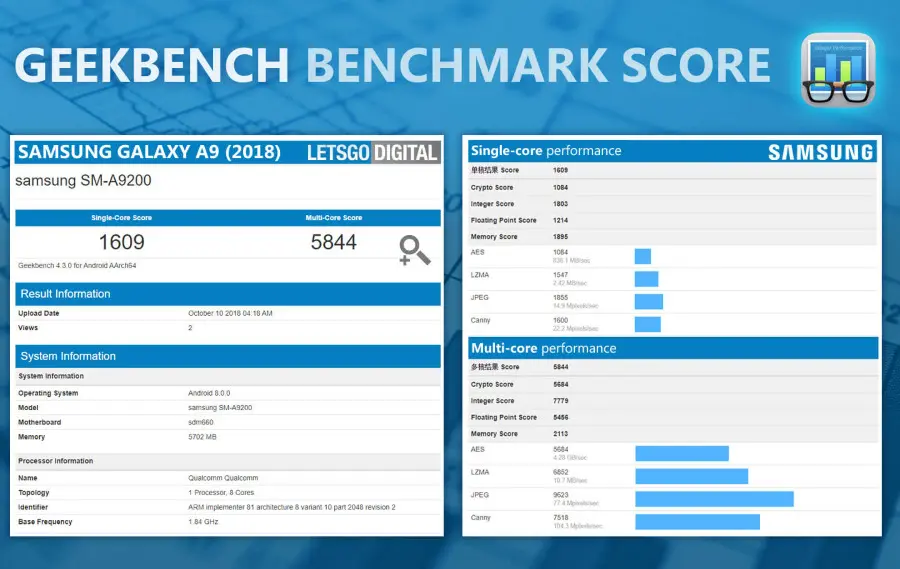Image resolution: width=900 pixels, height=569 pixels.
Task: Click the magnifier zoom-in icon
Action: [414, 251]
